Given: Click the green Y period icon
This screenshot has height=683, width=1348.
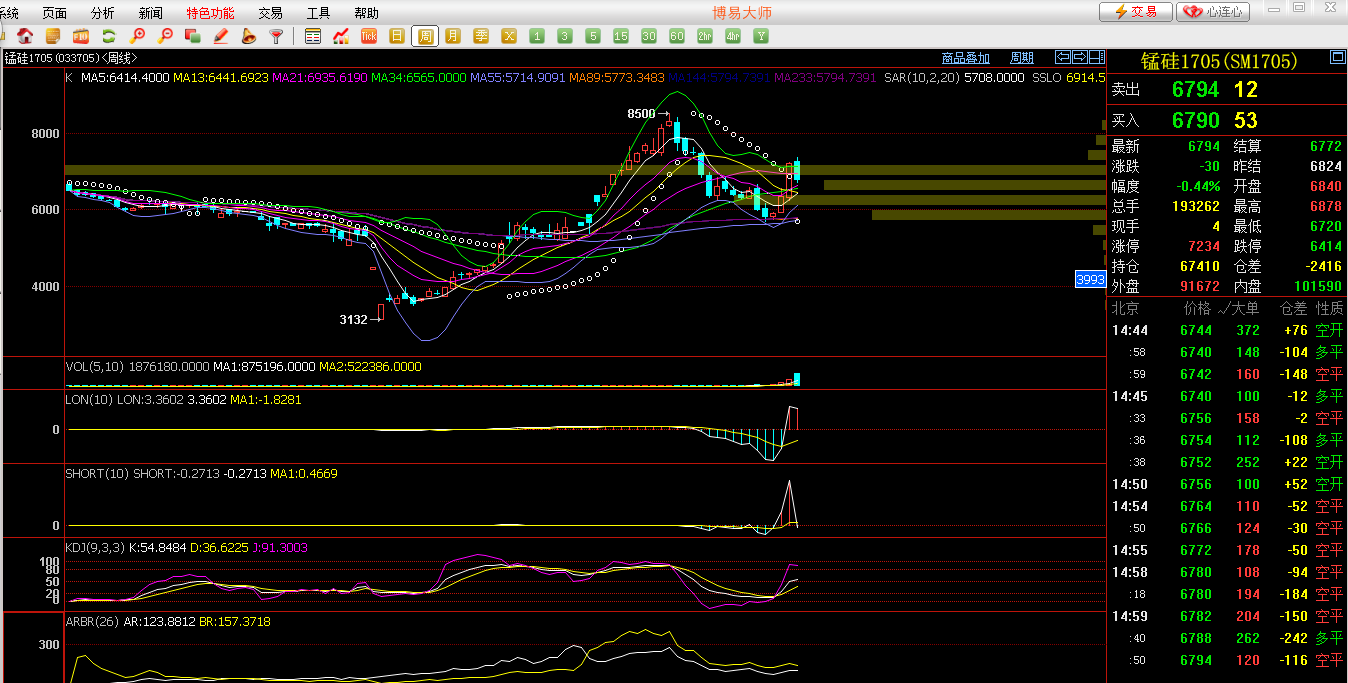Looking at the screenshot, I should (761, 36).
